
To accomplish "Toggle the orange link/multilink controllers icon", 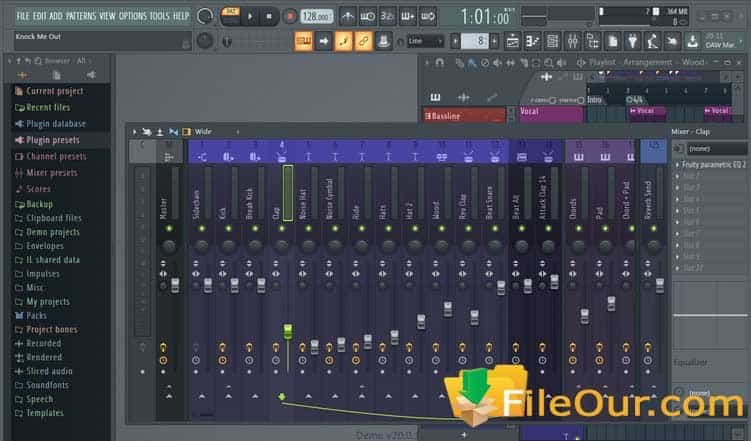I will click(x=363, y=41).
